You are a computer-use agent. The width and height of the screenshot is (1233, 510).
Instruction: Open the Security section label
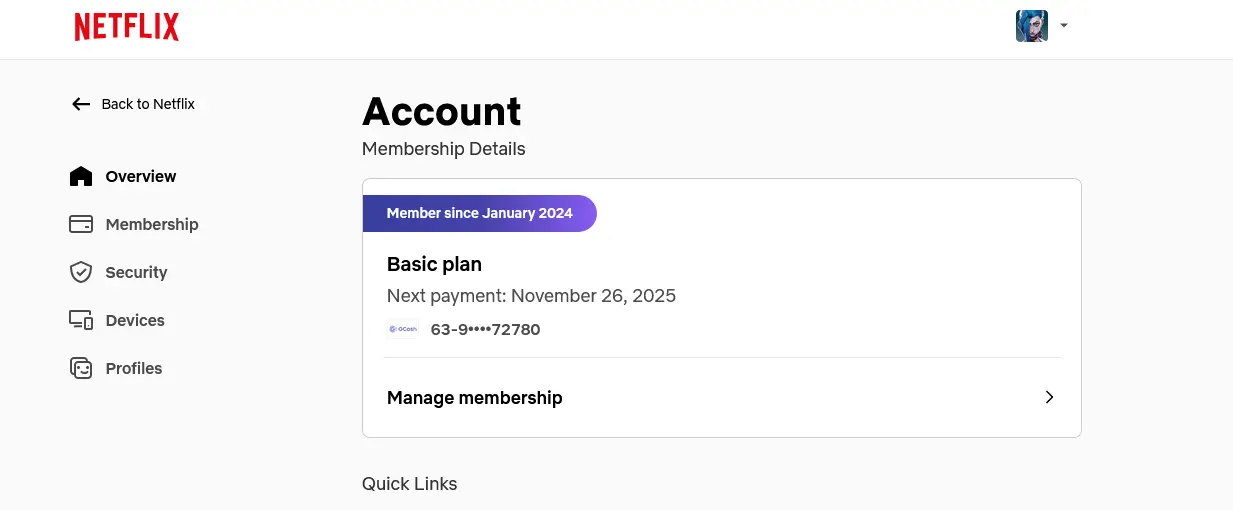[x=136, y=272]
